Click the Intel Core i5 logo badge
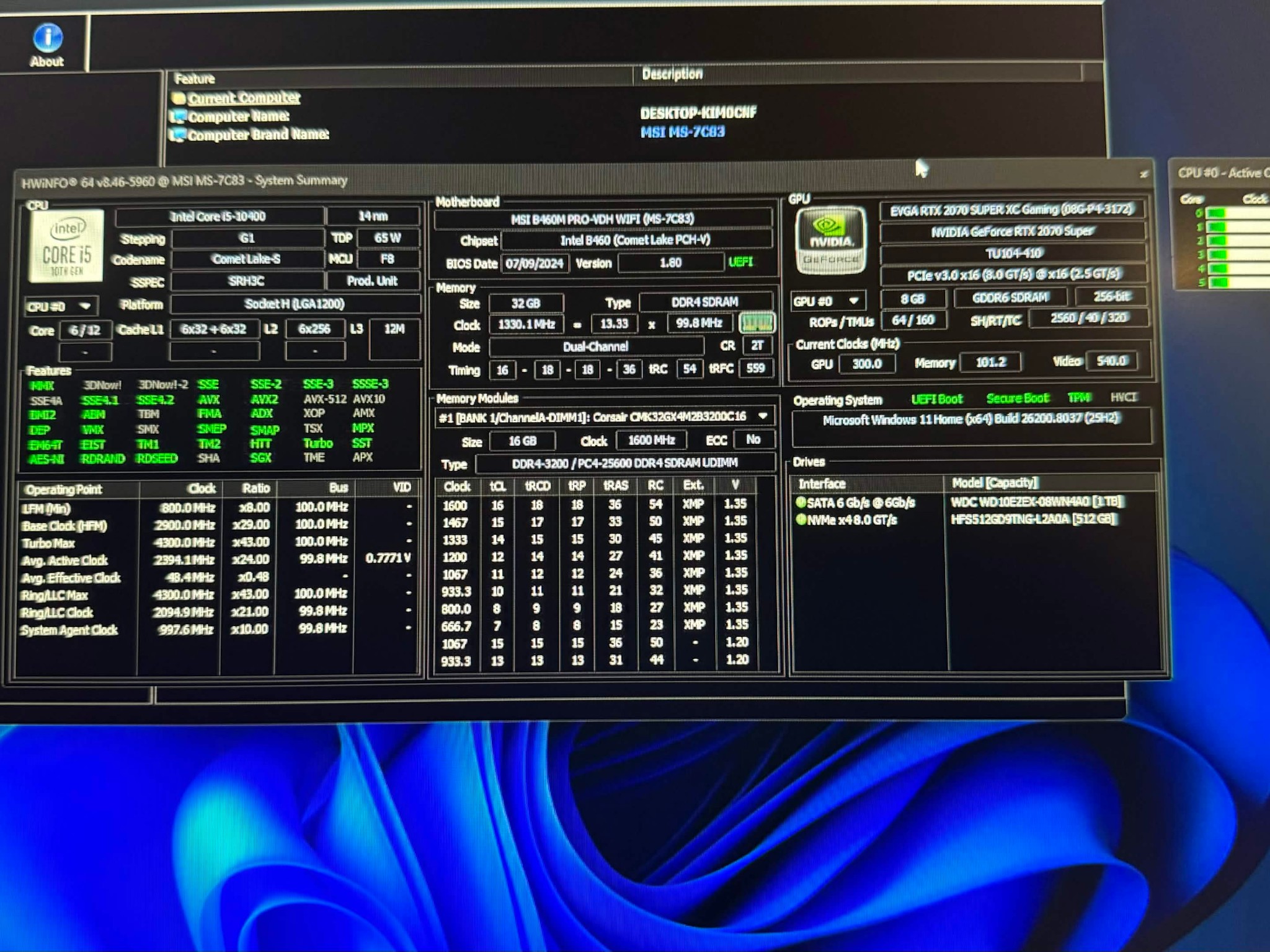Image resolution: width=1270 pixels, height=952 pixels. tap(67, 246)
